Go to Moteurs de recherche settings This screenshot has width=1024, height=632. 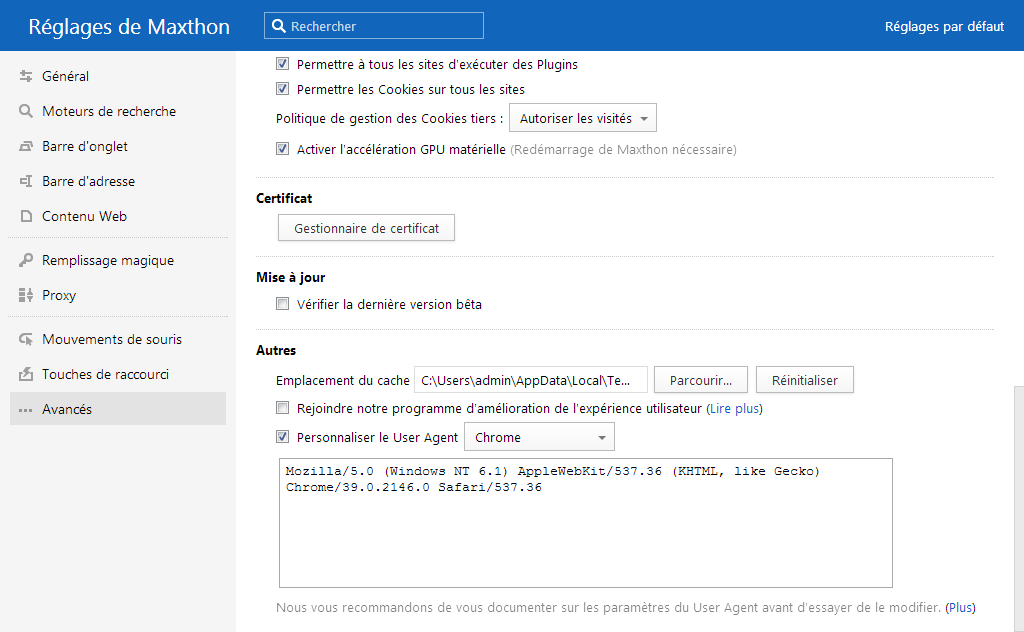[x=118, y=111]
